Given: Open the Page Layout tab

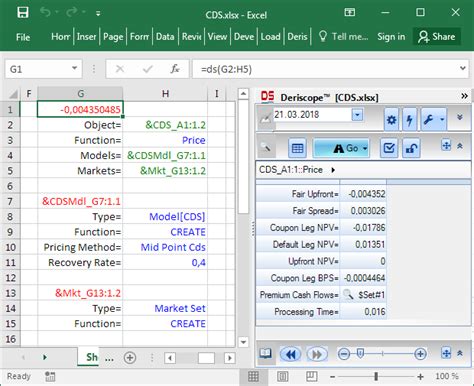Looking at the screenshot, I should tap(113, 37).
